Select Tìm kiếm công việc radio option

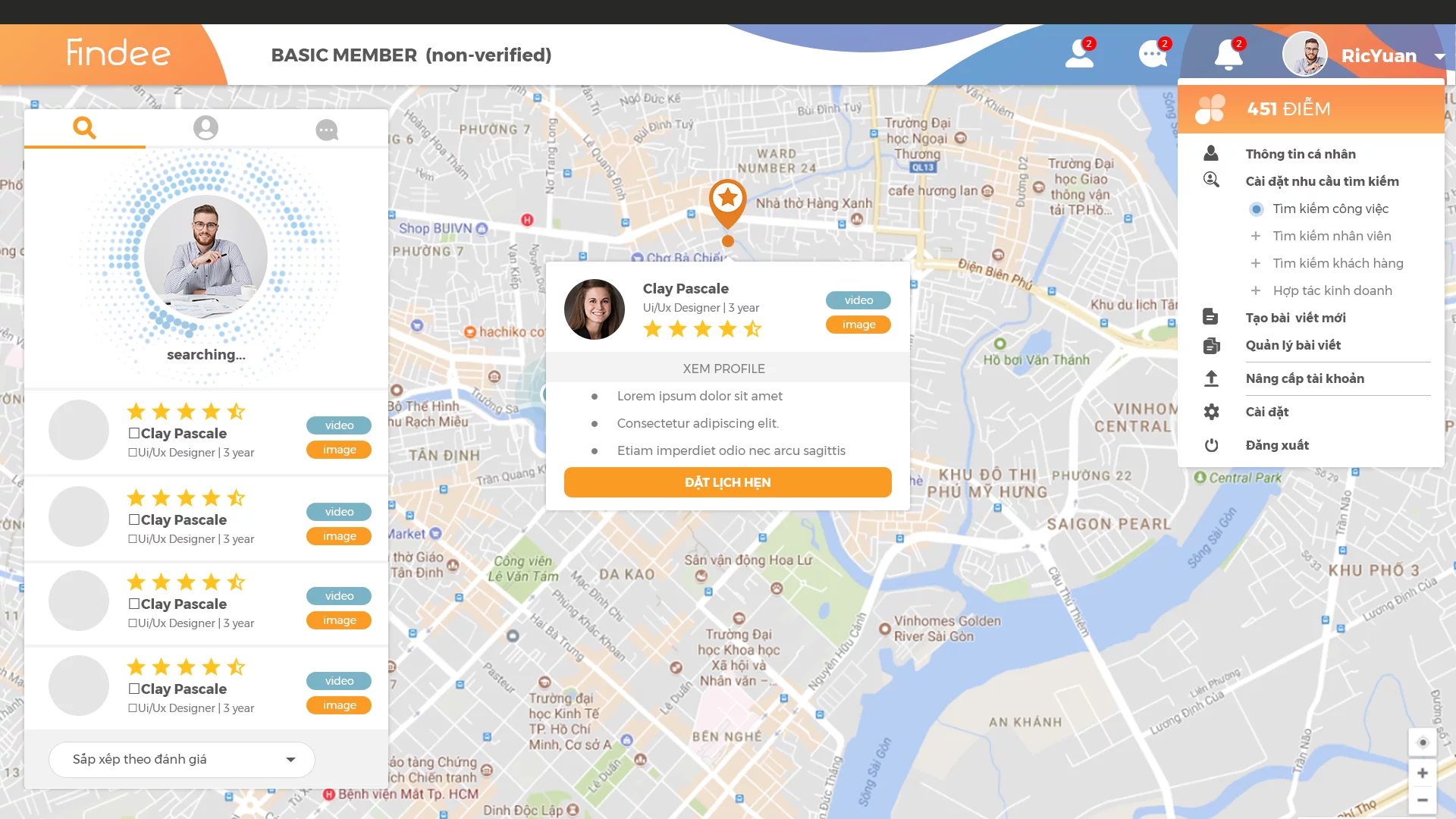(1257, 209)
